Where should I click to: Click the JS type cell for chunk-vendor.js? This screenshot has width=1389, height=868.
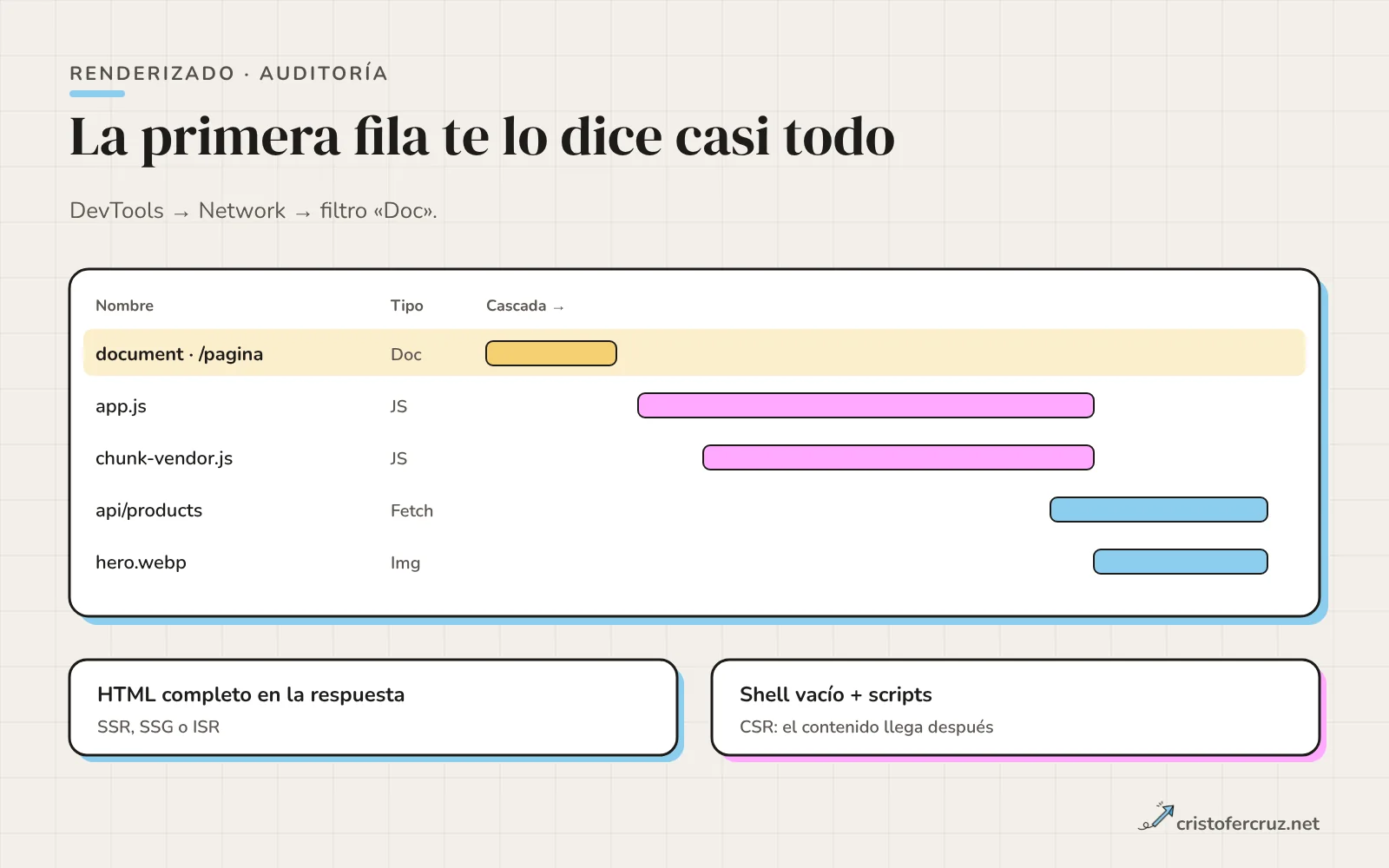pos(398,458)
